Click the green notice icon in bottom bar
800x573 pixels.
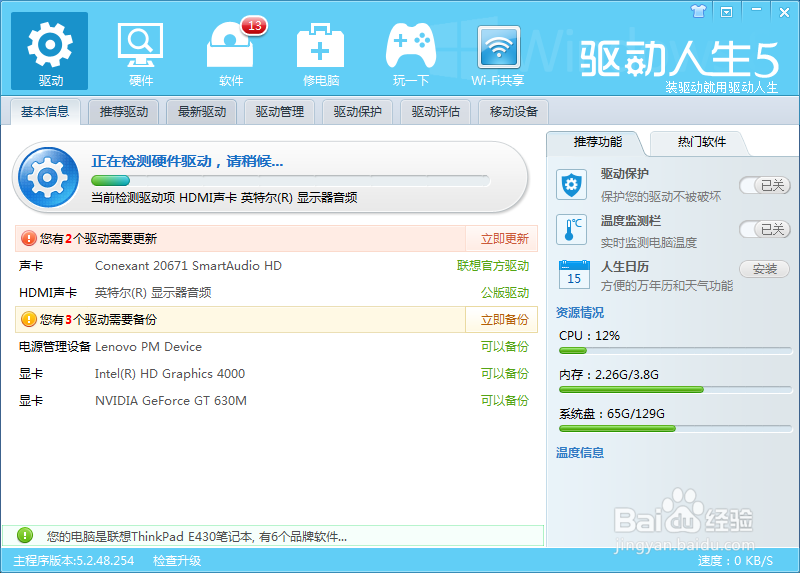[24, 535]
